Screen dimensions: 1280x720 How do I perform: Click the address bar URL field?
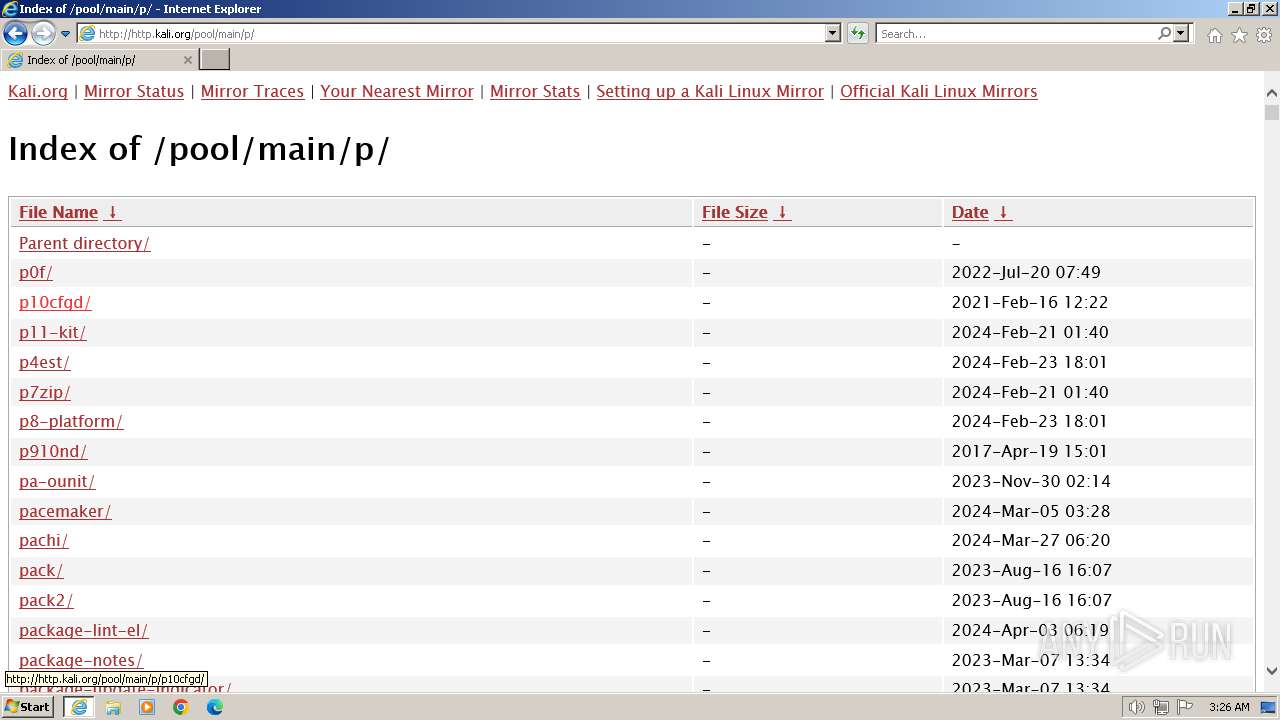[450, 34]
